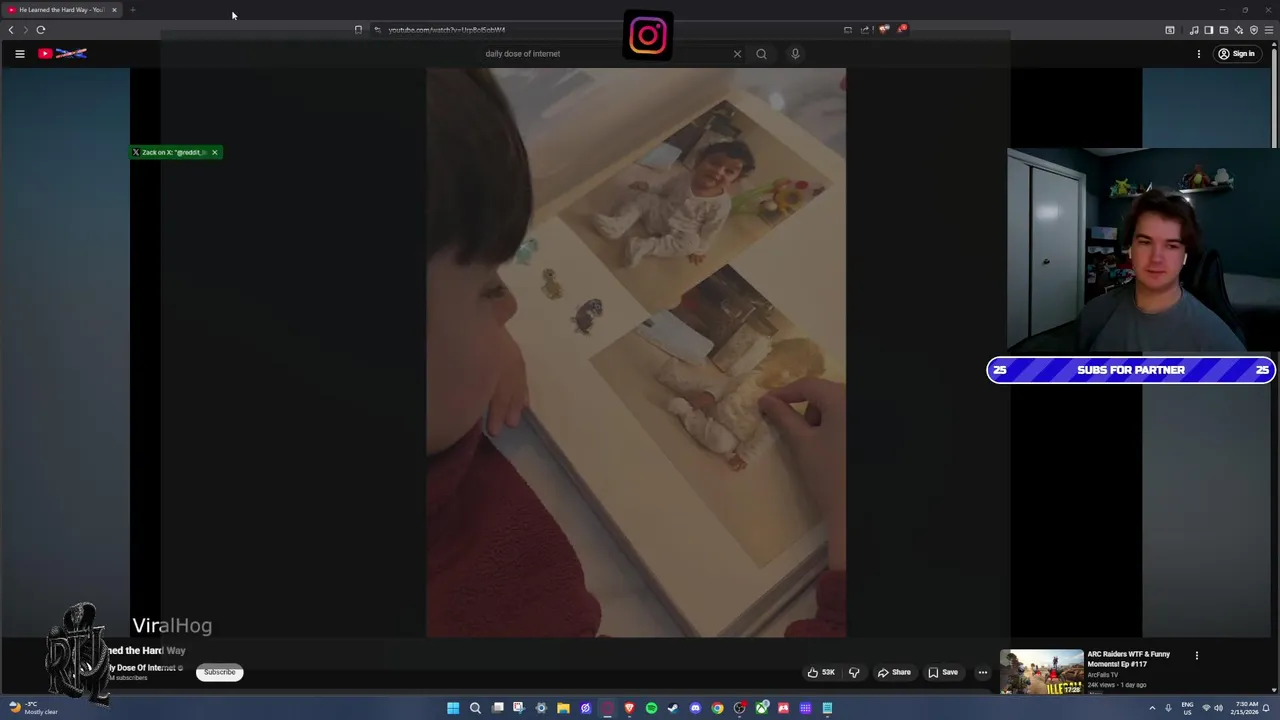This screenshot has width=1280, height=720.
Task: Open the browser wallet icon
Action: (1224, 30)
